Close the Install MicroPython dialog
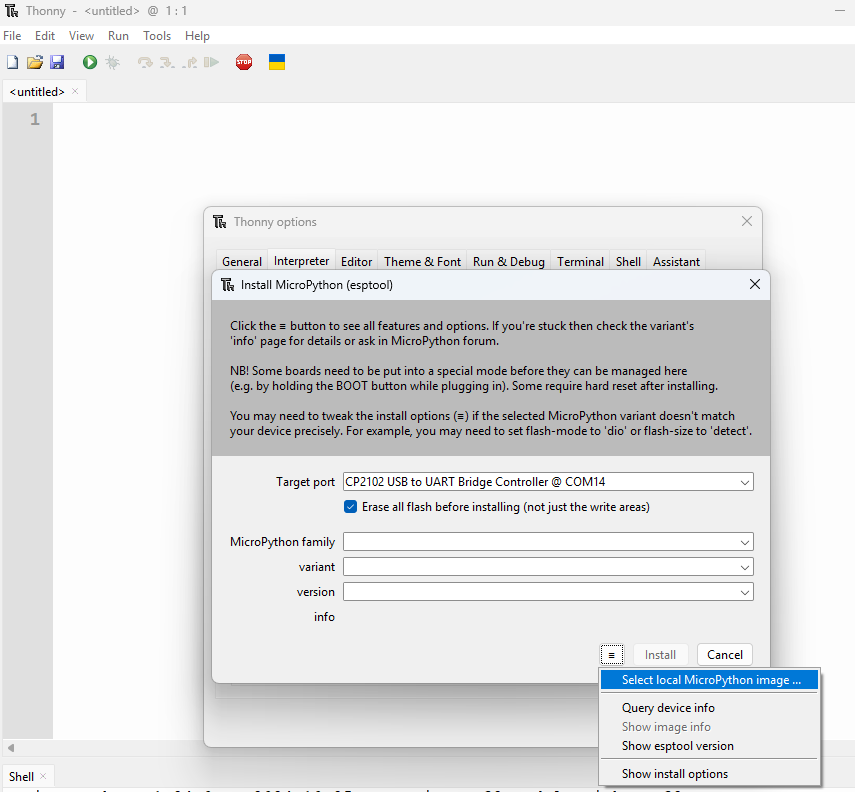This screenshot has width=855, height=792. click(755, 284)
